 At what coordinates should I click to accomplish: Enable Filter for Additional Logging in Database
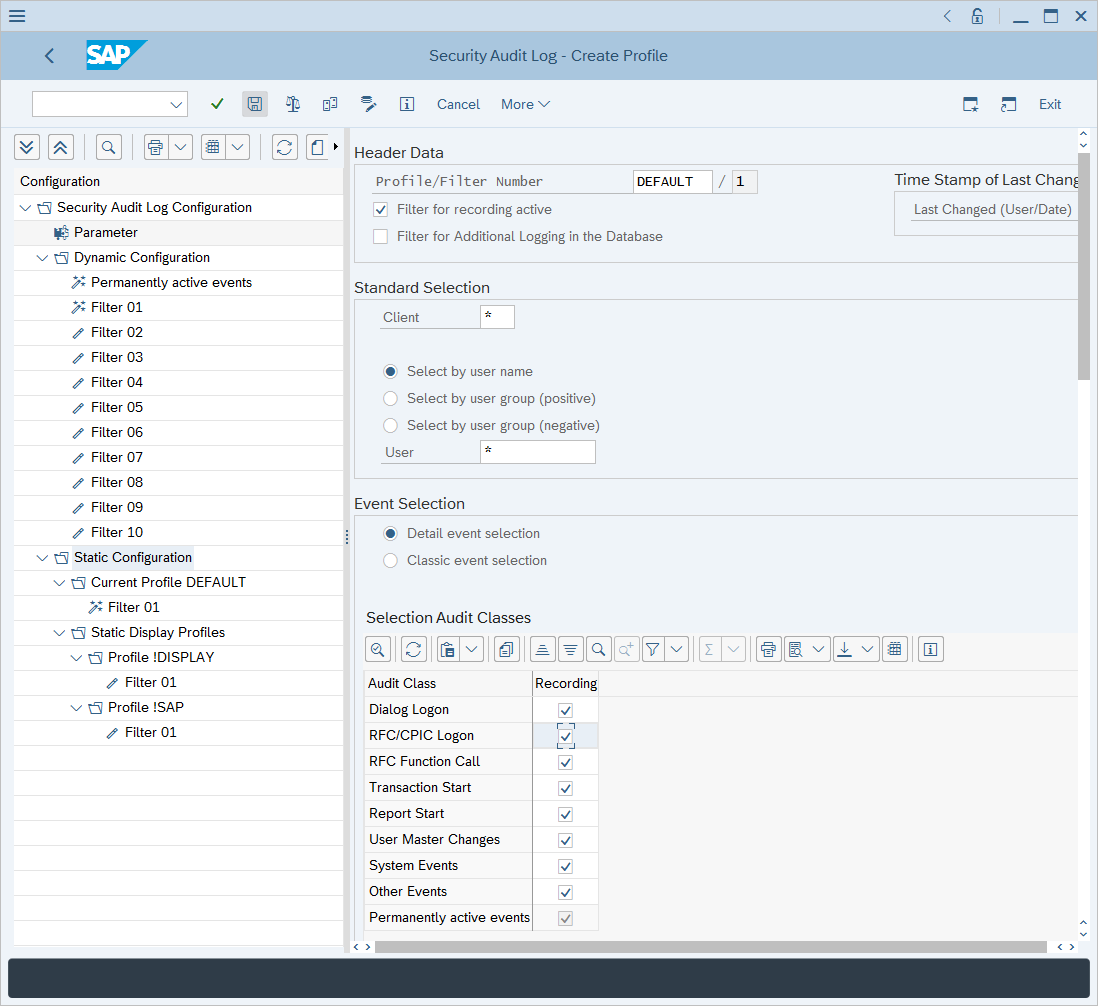coord(380,237)
